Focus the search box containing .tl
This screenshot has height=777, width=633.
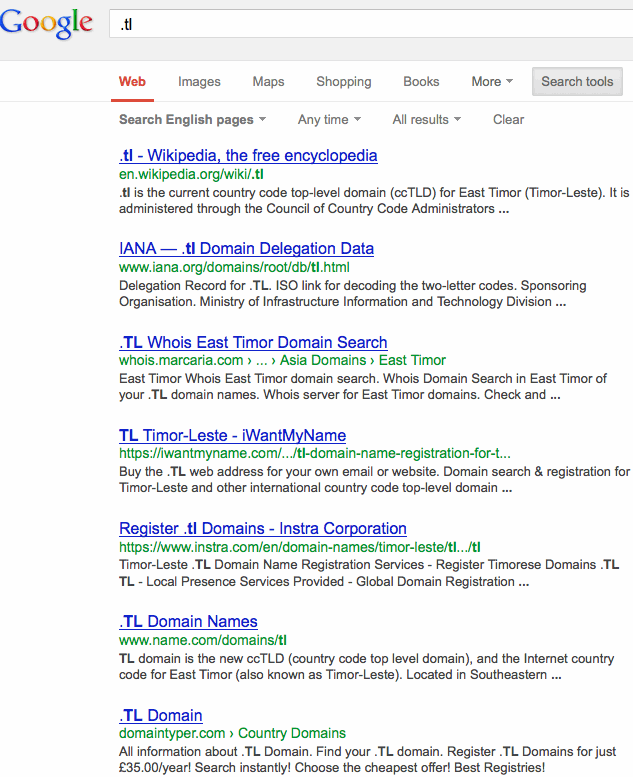pos(371,24)
